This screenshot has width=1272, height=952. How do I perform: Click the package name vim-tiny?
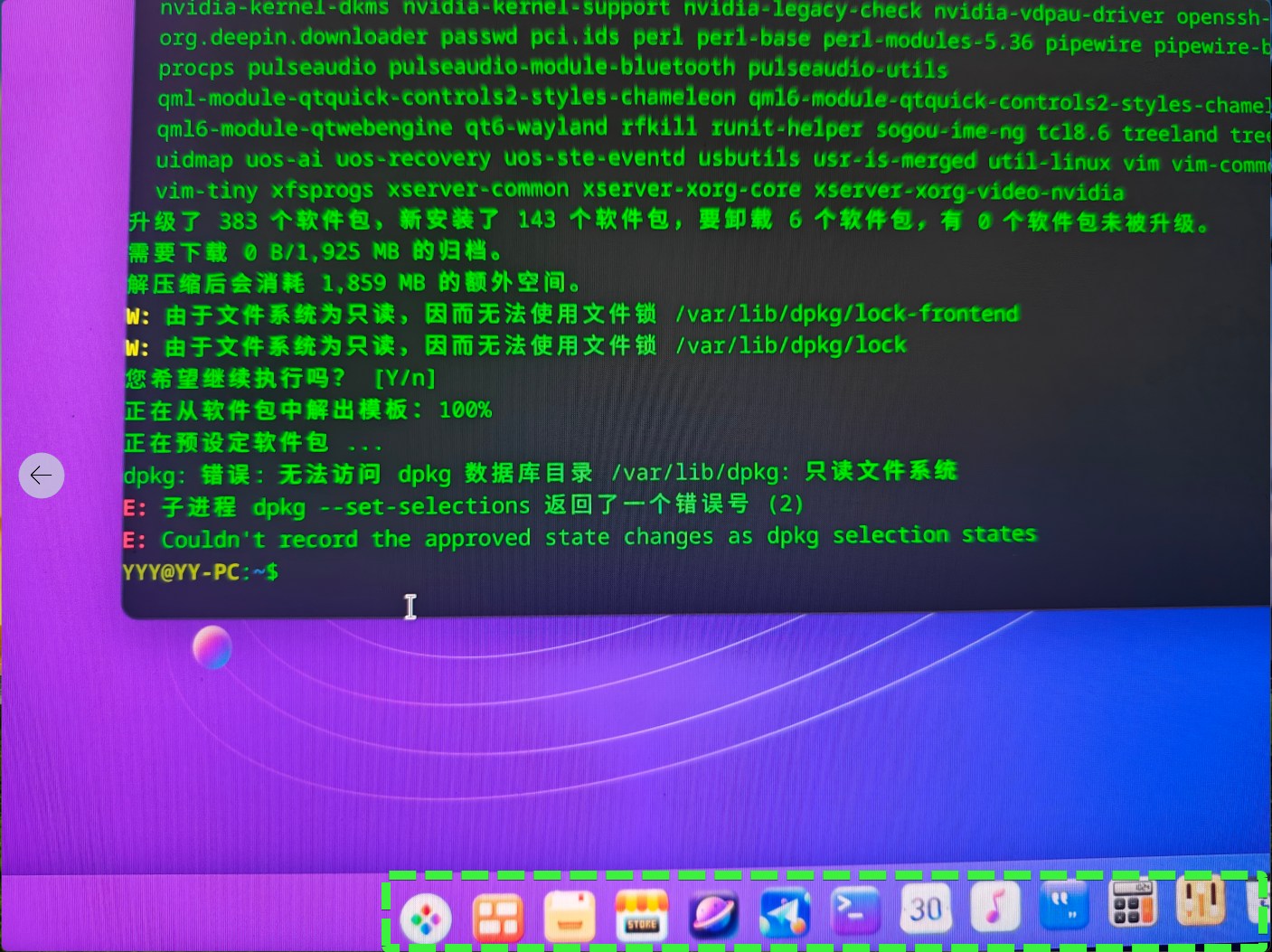coord(206,191)
